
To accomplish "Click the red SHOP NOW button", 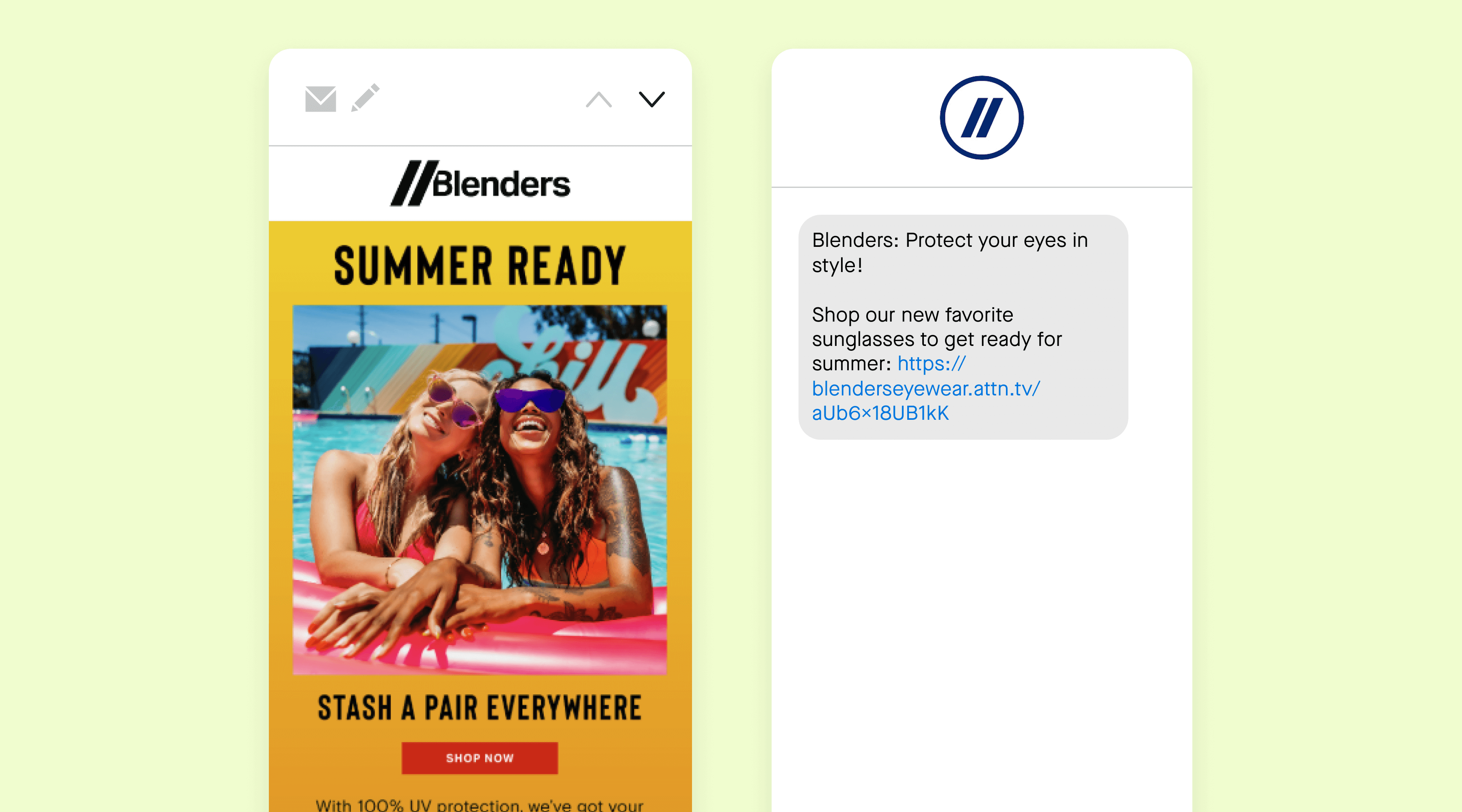I will (480, 758).
